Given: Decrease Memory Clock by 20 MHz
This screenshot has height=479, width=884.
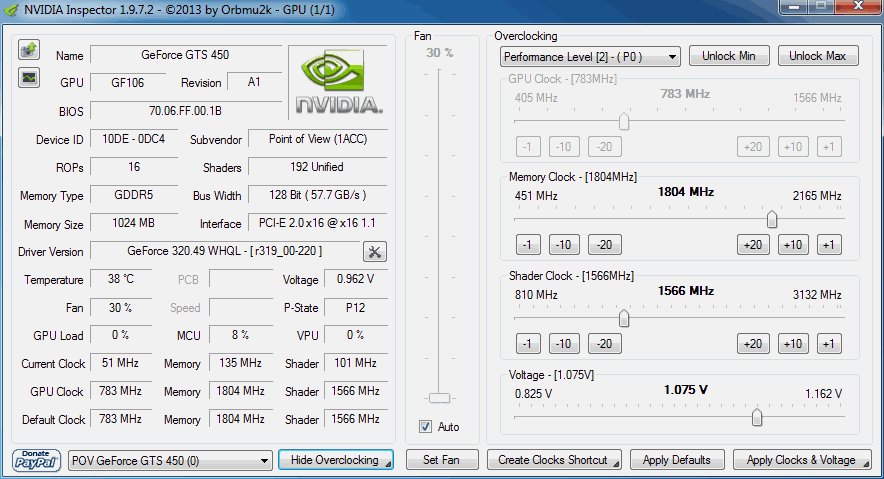Looking at the screenshot, I should click(x=604, y=245).
